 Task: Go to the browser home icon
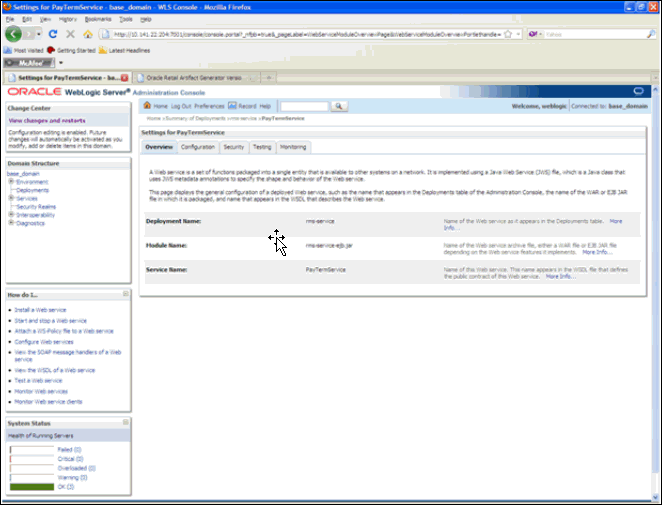(x=88, y=34)
